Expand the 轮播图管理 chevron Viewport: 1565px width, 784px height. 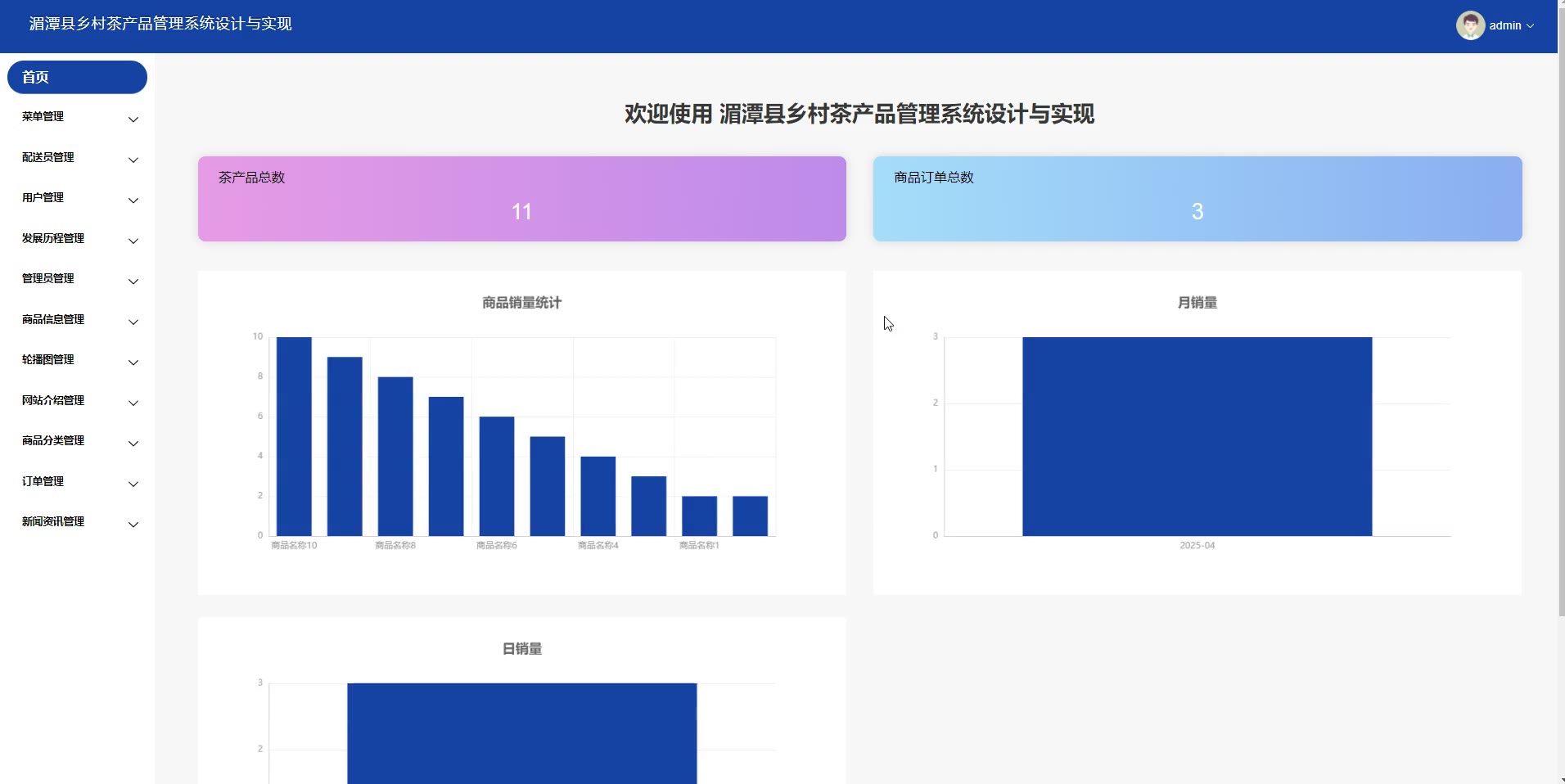click(x=133, y=362)
